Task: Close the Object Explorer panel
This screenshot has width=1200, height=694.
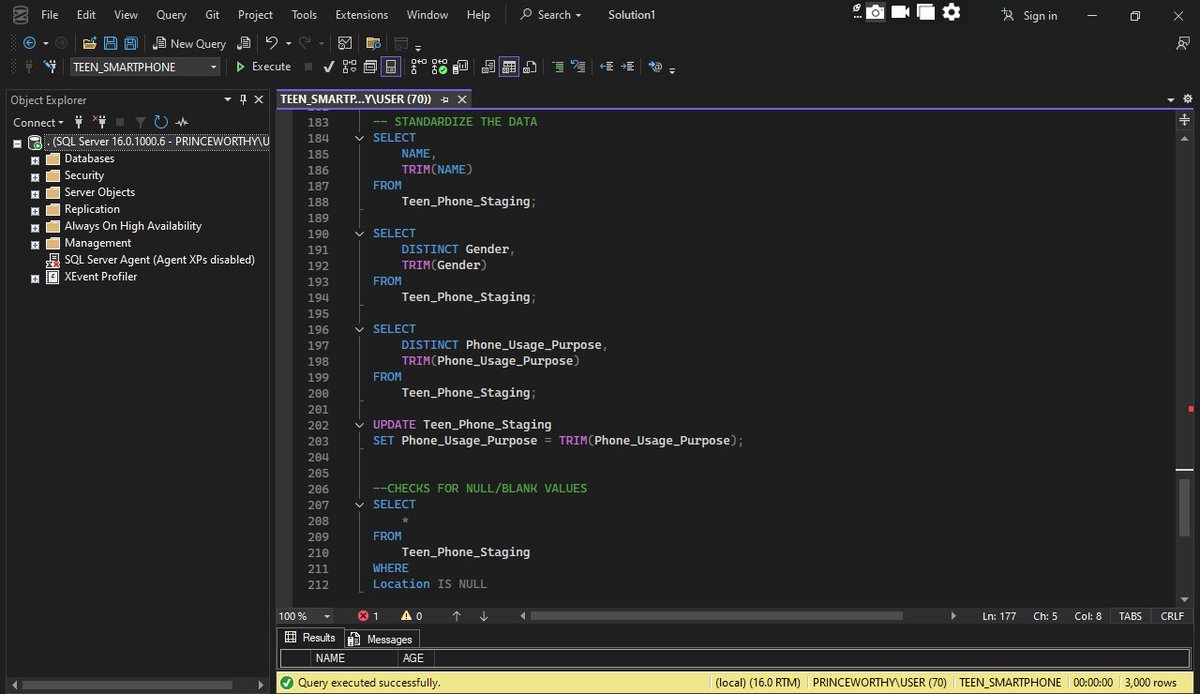Action: coord(259,100)
